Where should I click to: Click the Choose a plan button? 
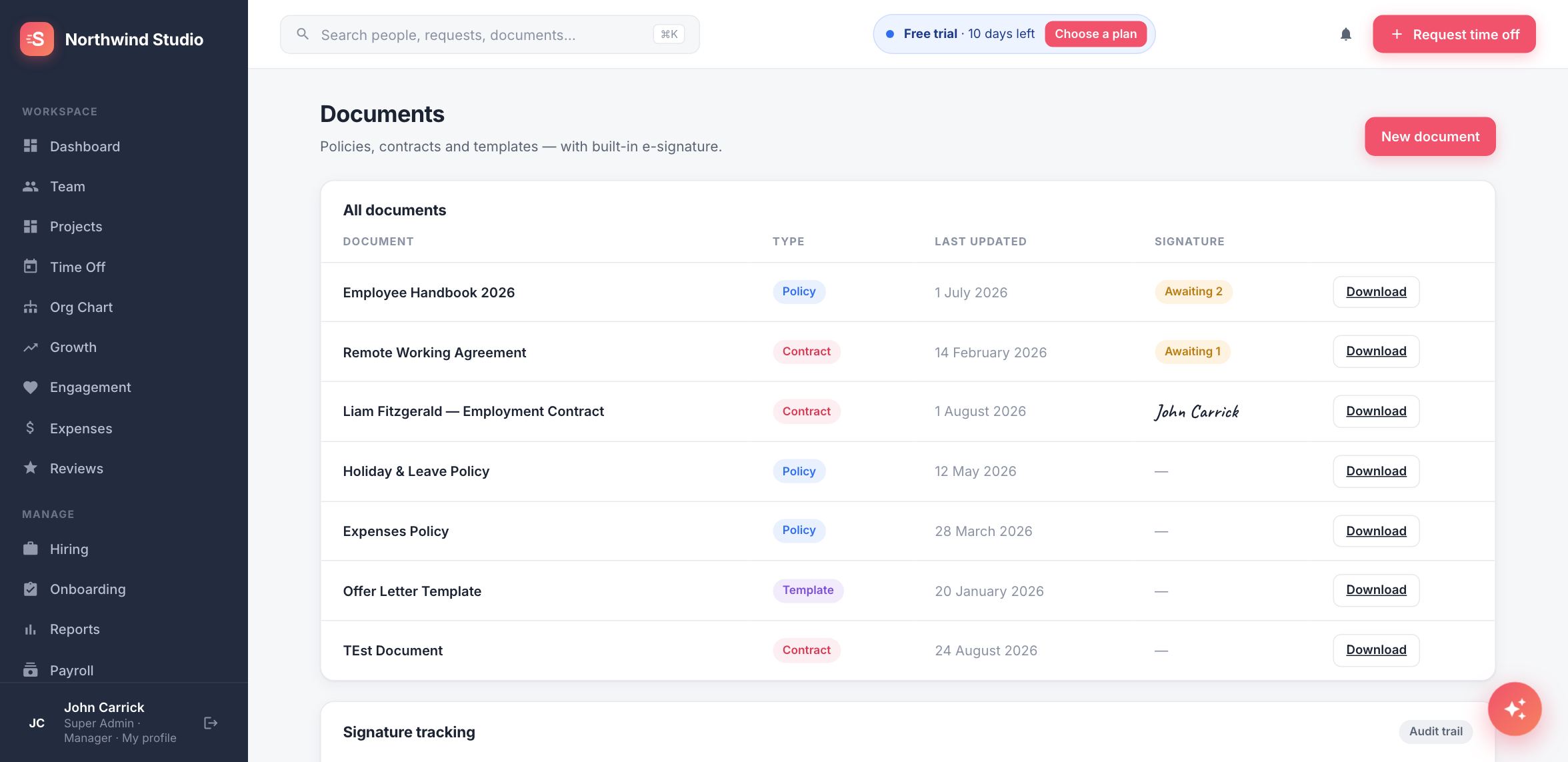click(1095, 34)
